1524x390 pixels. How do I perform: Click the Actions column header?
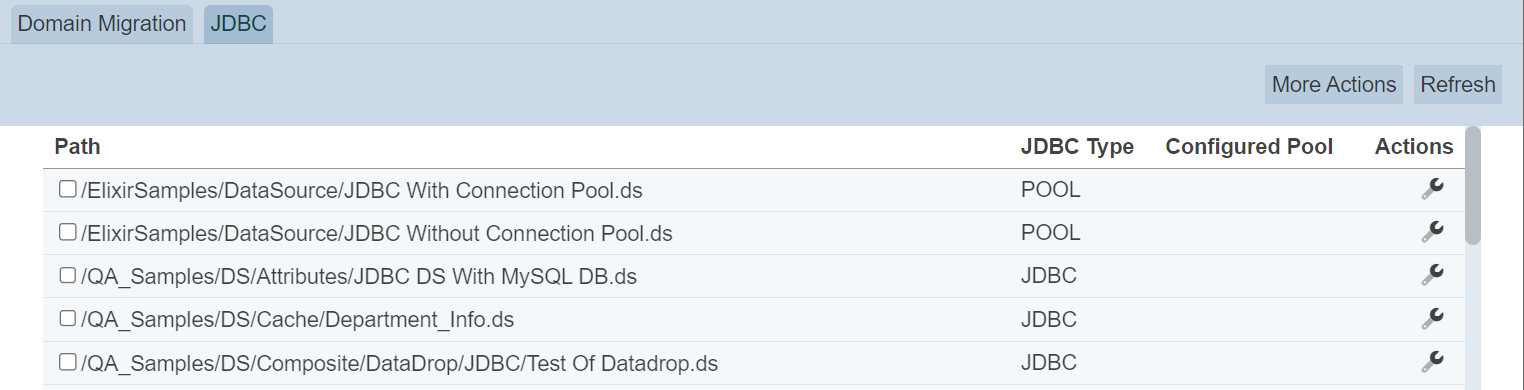(1414, 147)
